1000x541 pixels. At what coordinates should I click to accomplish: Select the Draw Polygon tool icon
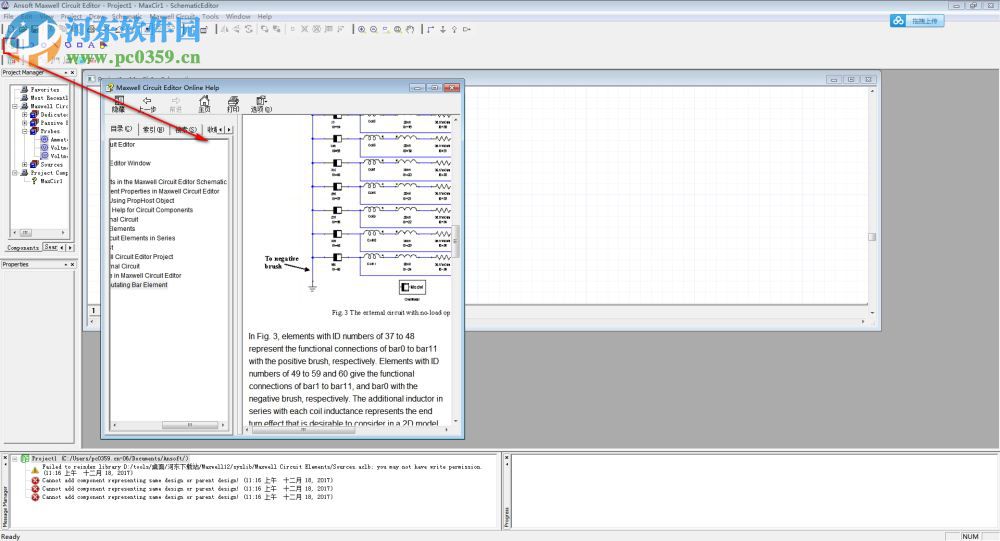(x=68, y=45)
